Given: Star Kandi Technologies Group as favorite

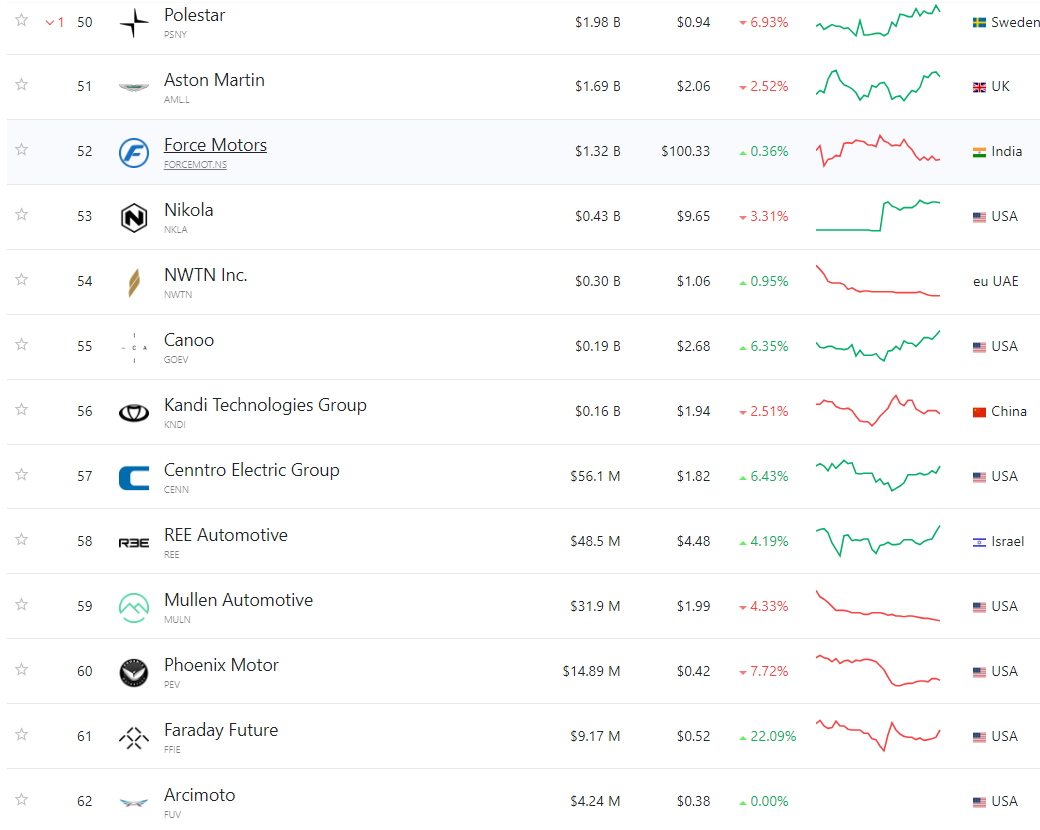Looking at the screenshot, I should (x=22, y=409).
